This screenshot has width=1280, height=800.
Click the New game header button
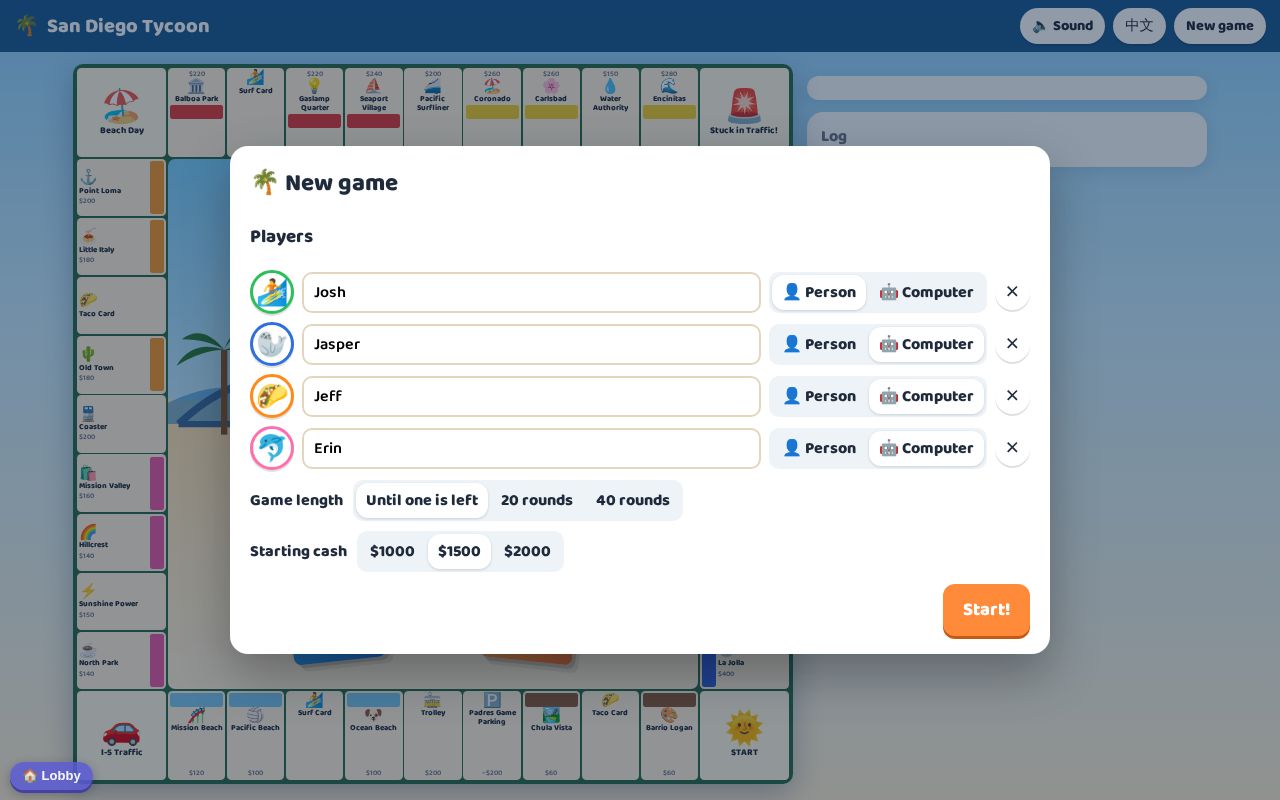(1220, 26)
